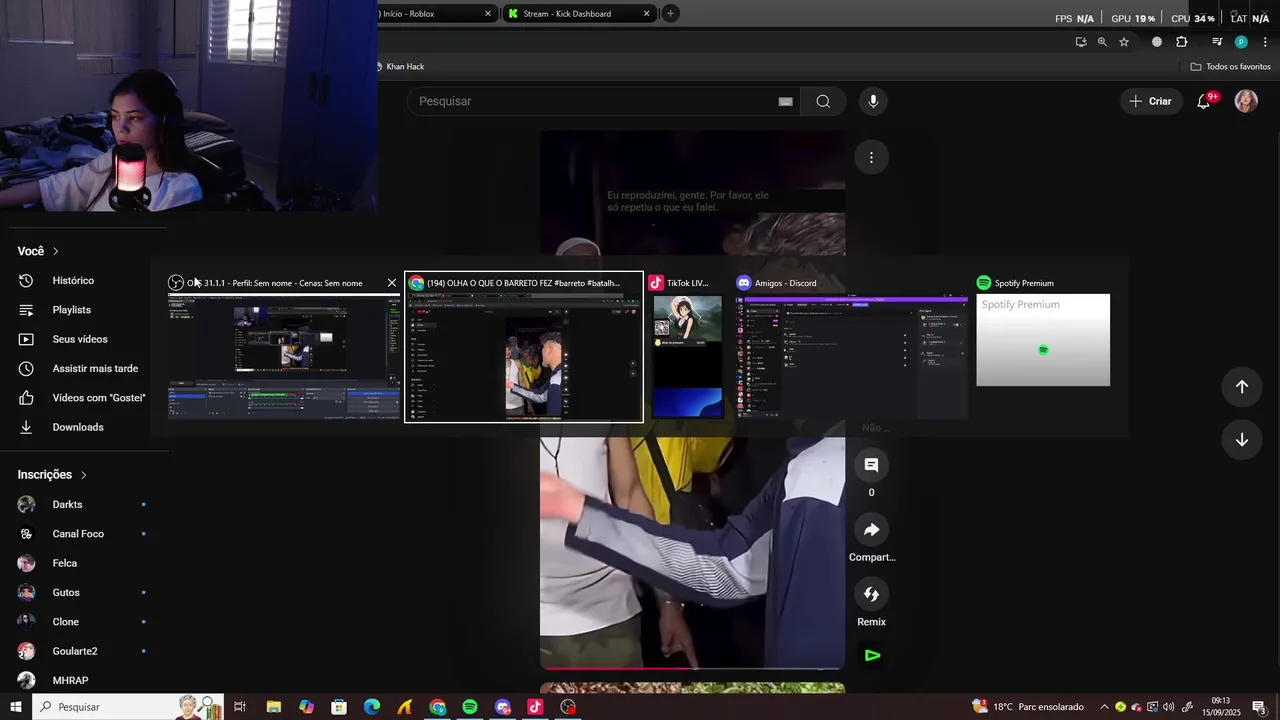Open Vídeos com "Gostei" list
Screen dimensions: 1280x720
[x=84, y=398]
